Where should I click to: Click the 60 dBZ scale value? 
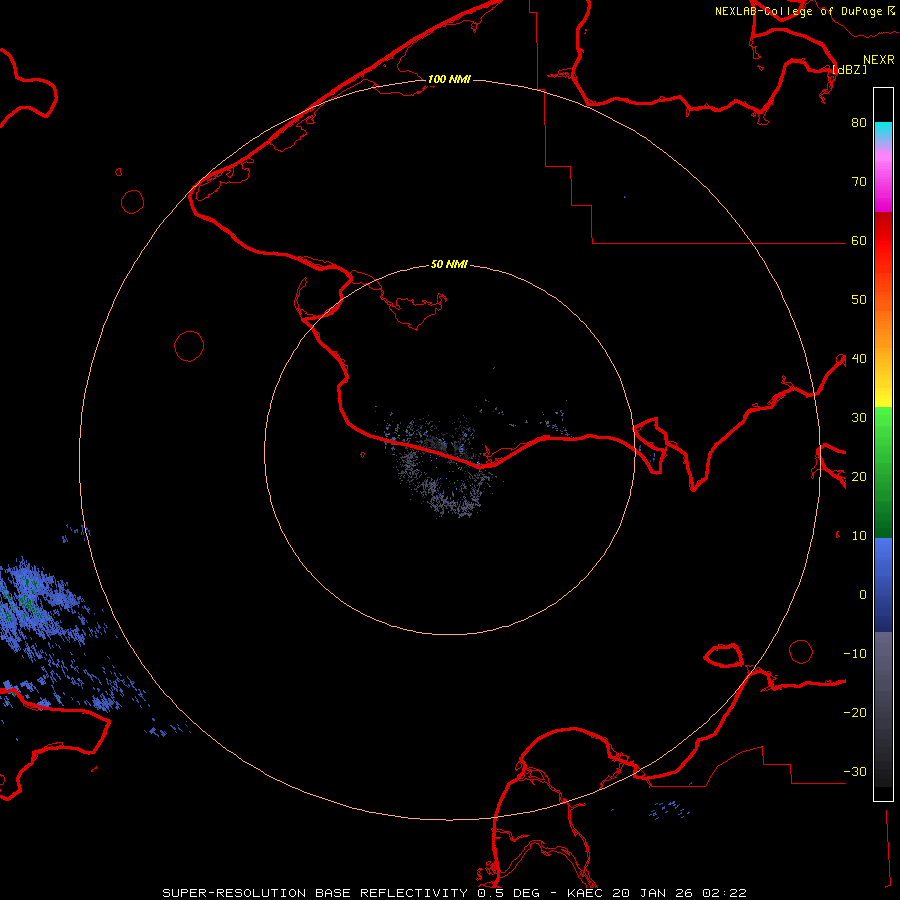point(859,240)
